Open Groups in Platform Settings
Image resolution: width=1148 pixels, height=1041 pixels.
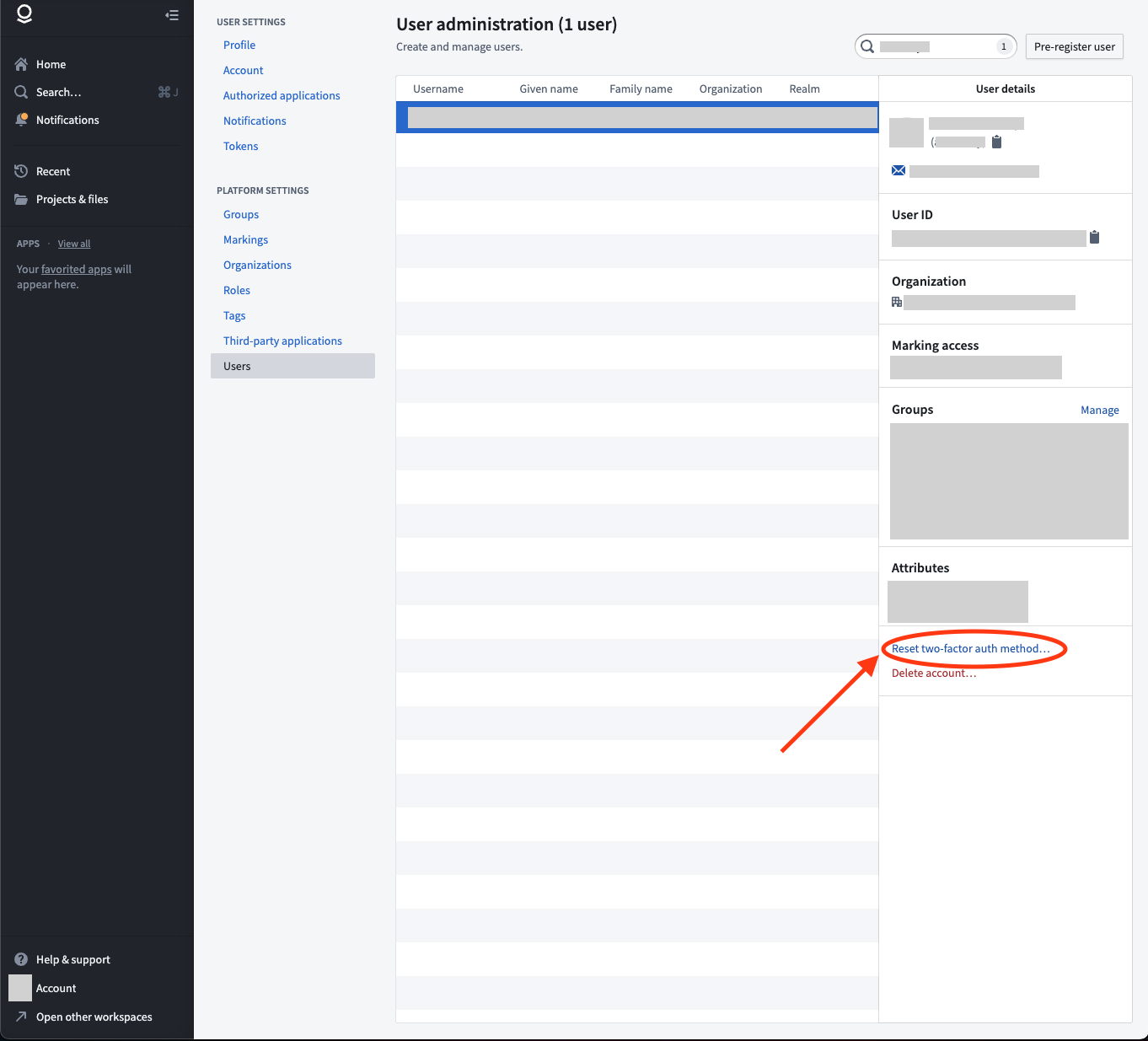pos(241,214)
